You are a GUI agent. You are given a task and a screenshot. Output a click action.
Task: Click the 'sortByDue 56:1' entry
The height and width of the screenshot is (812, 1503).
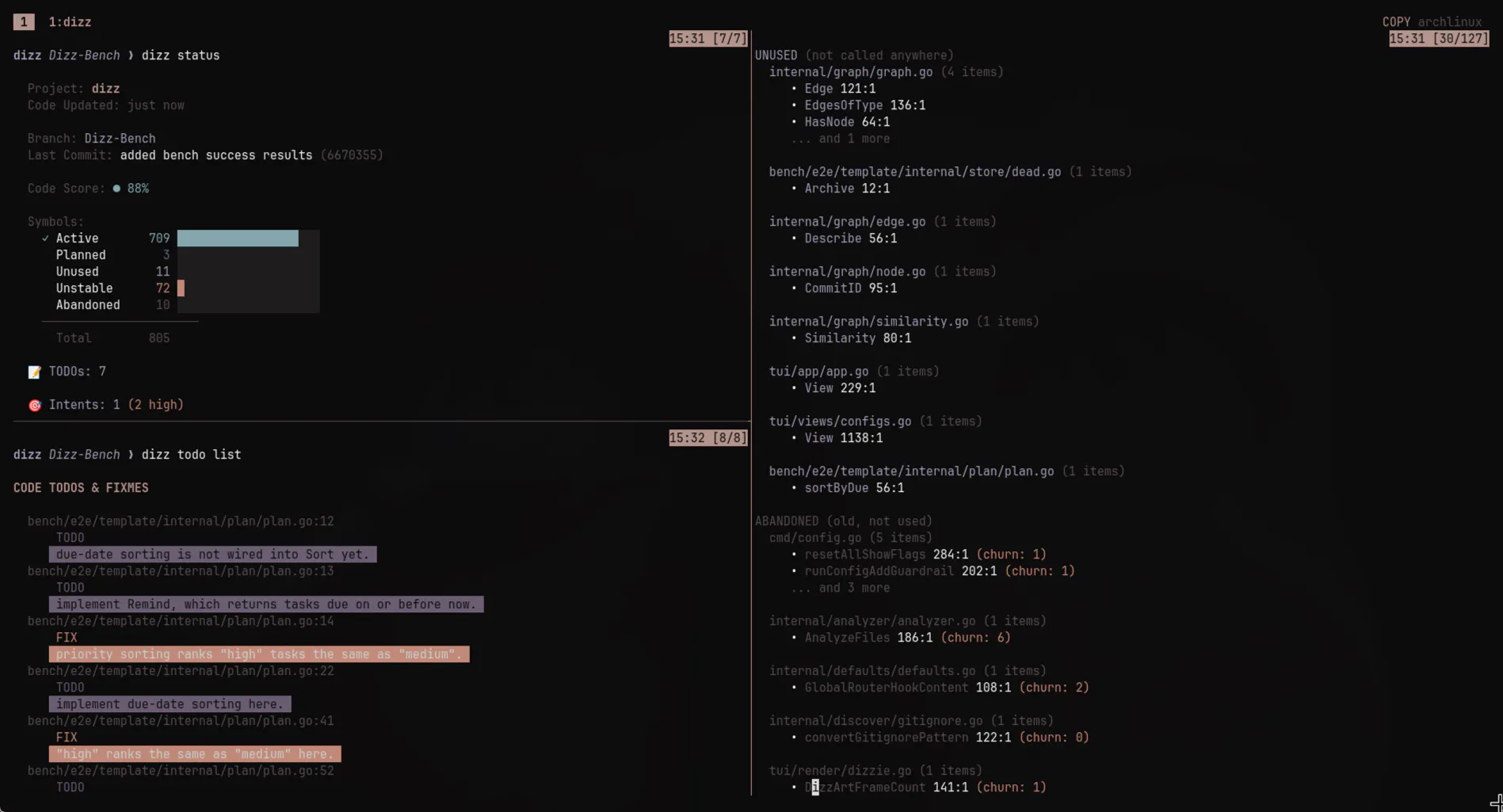coord(854,488)
